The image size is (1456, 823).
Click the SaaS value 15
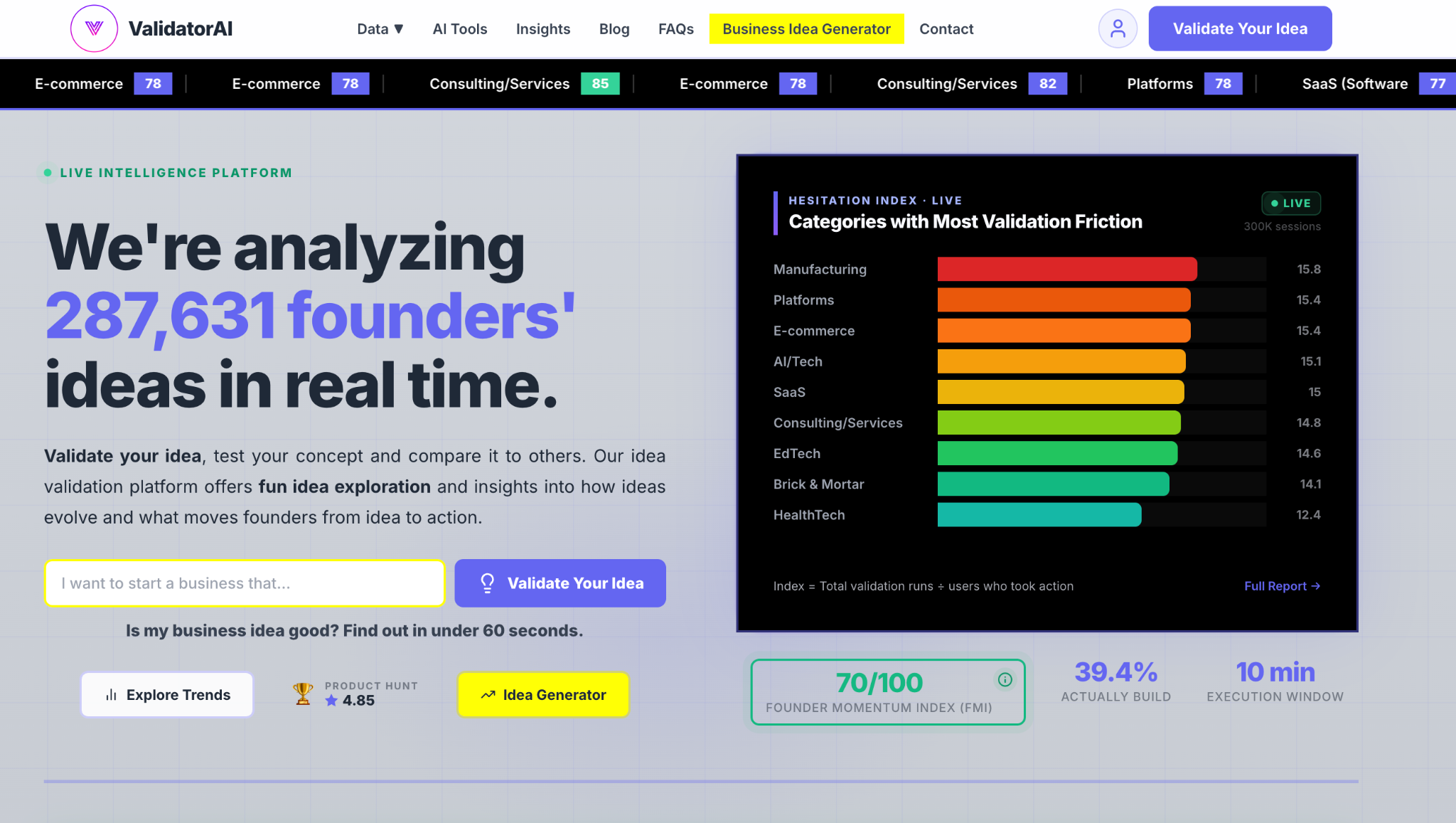pyautogui.click(x=1315, y=393)
